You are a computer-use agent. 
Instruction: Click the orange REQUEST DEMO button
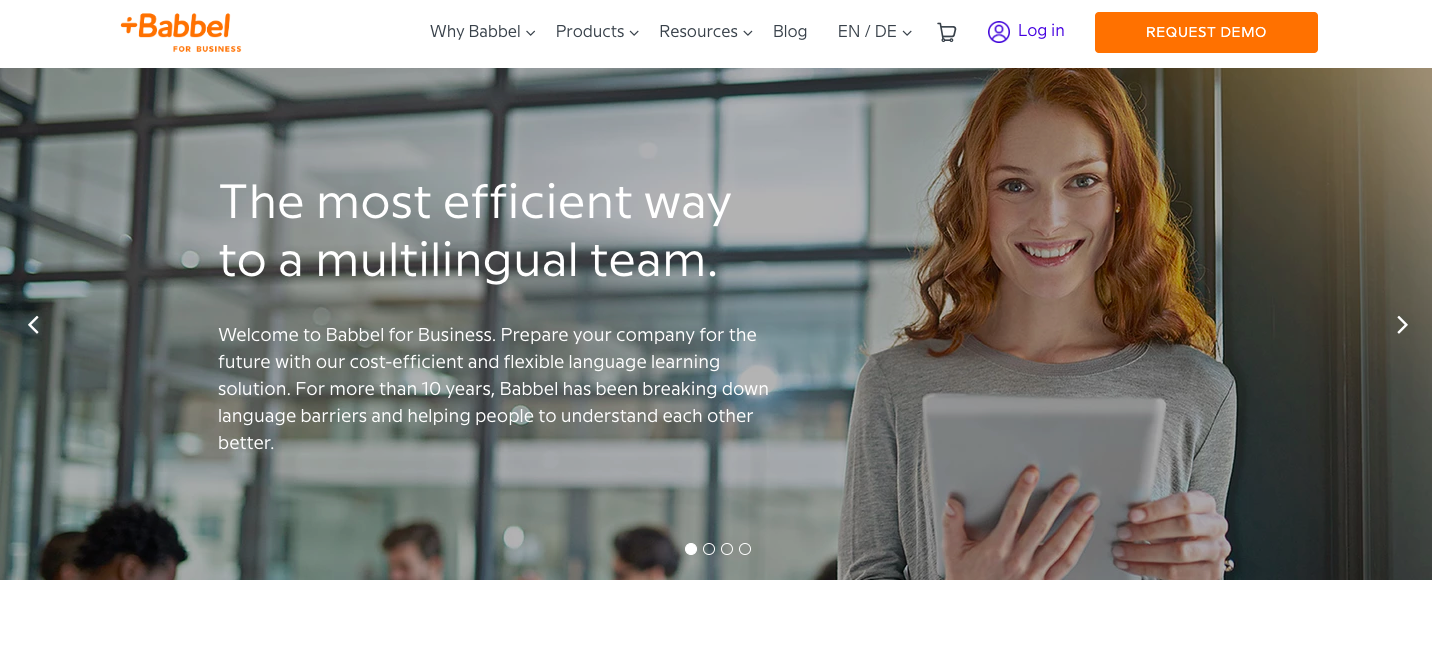tap(1206, 32)
